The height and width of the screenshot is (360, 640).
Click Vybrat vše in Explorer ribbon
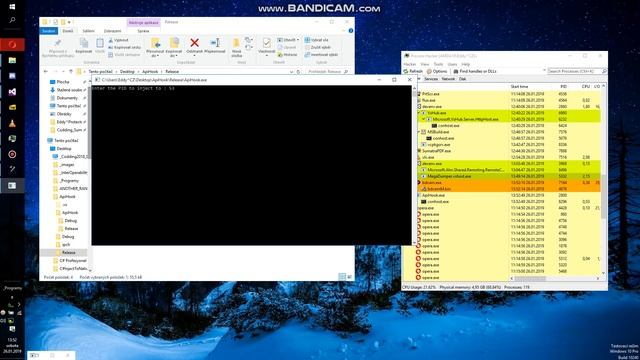coord(316,40)
